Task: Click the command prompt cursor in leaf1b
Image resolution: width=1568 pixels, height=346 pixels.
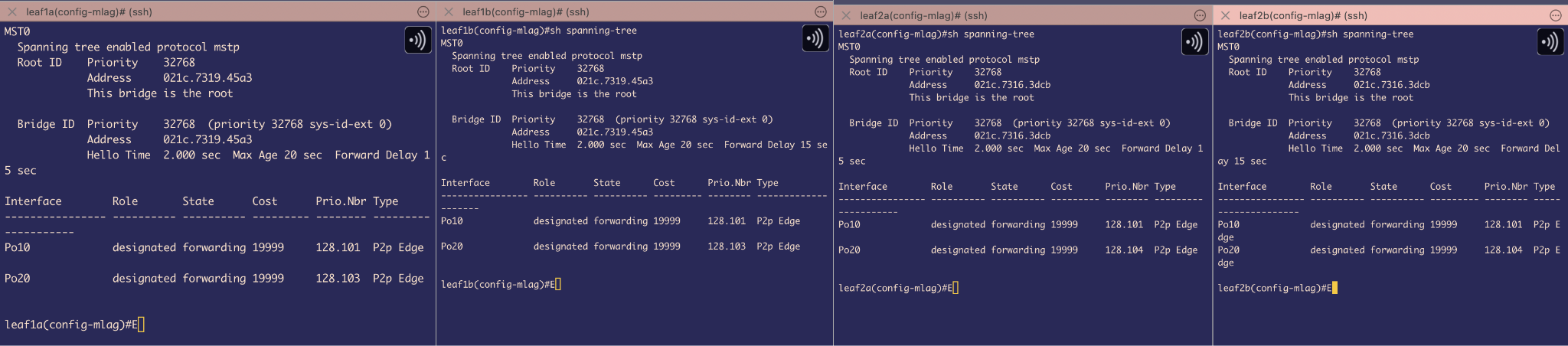Action: tap(558, 285)
